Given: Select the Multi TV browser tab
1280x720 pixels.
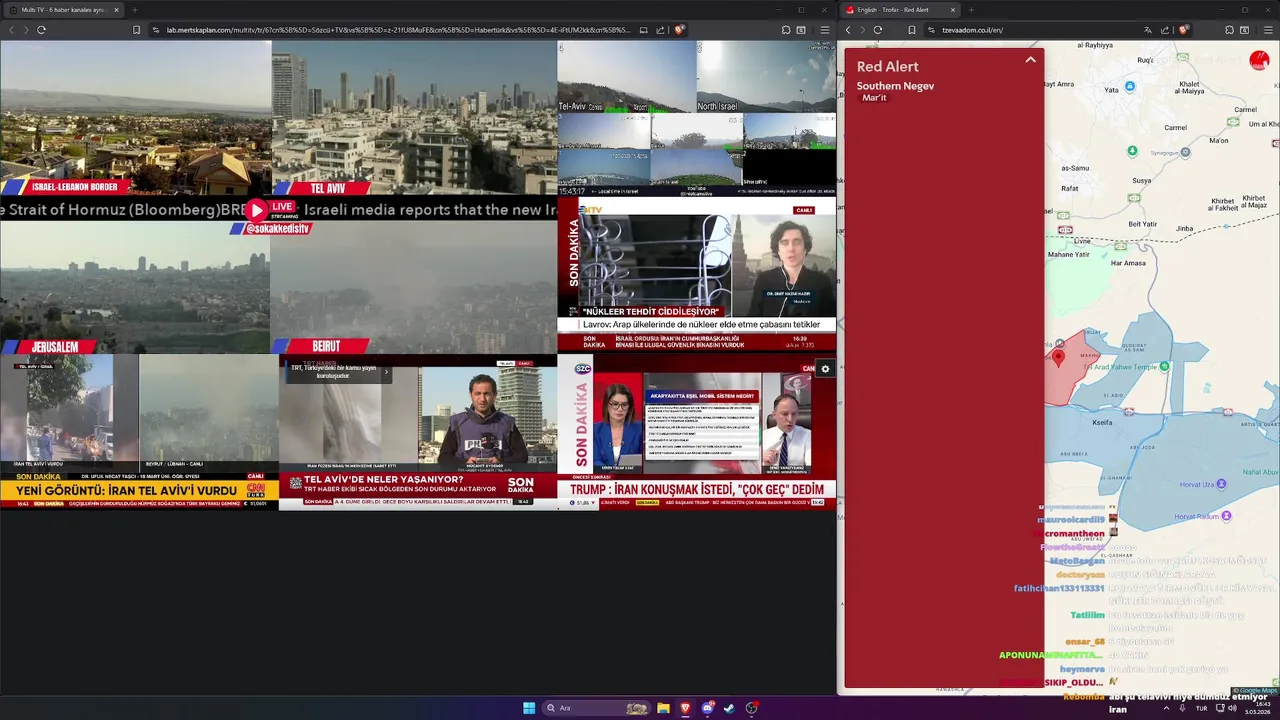Looking at the screenshot, I should pos(64,10).
